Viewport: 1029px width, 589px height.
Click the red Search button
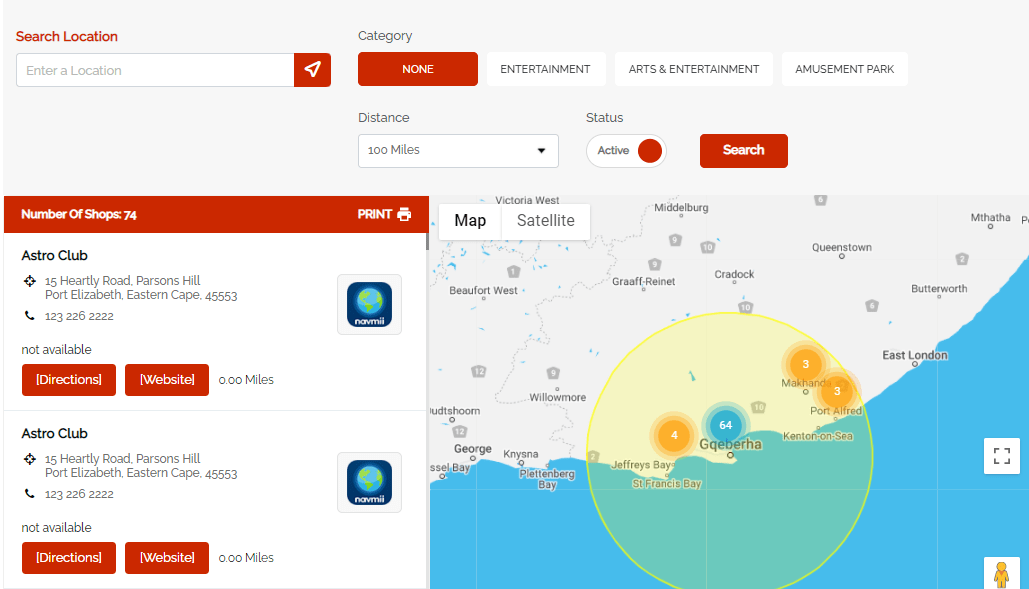pyautogui.click(x=744, y=151)
